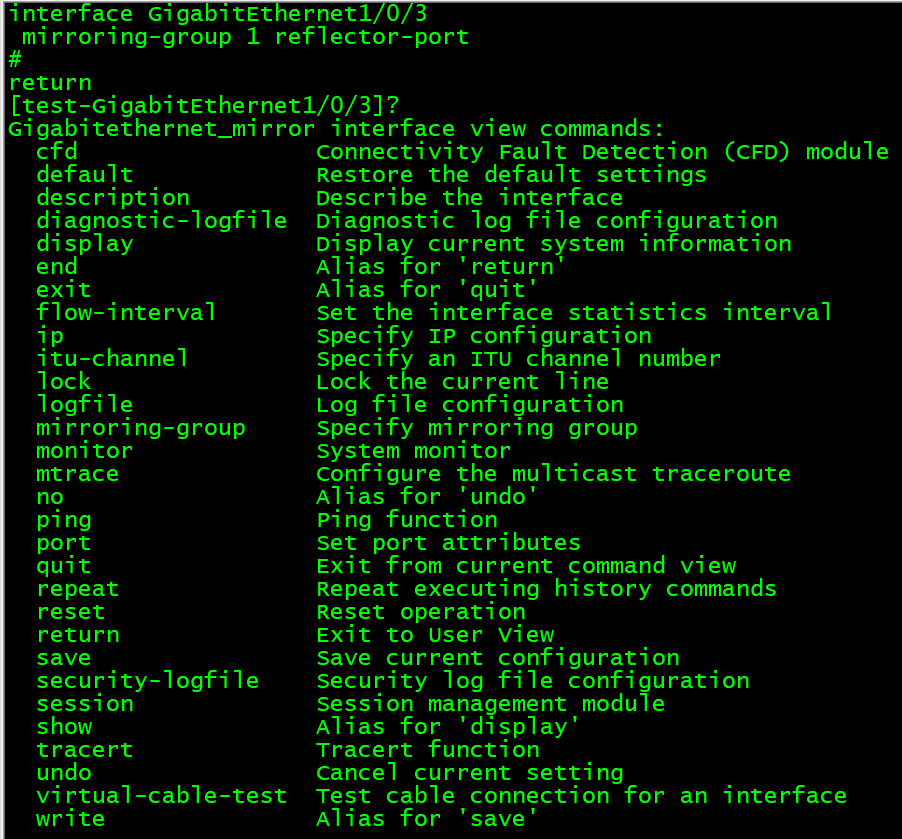Click the 'flow-interval' command entry

pos(127,313)
